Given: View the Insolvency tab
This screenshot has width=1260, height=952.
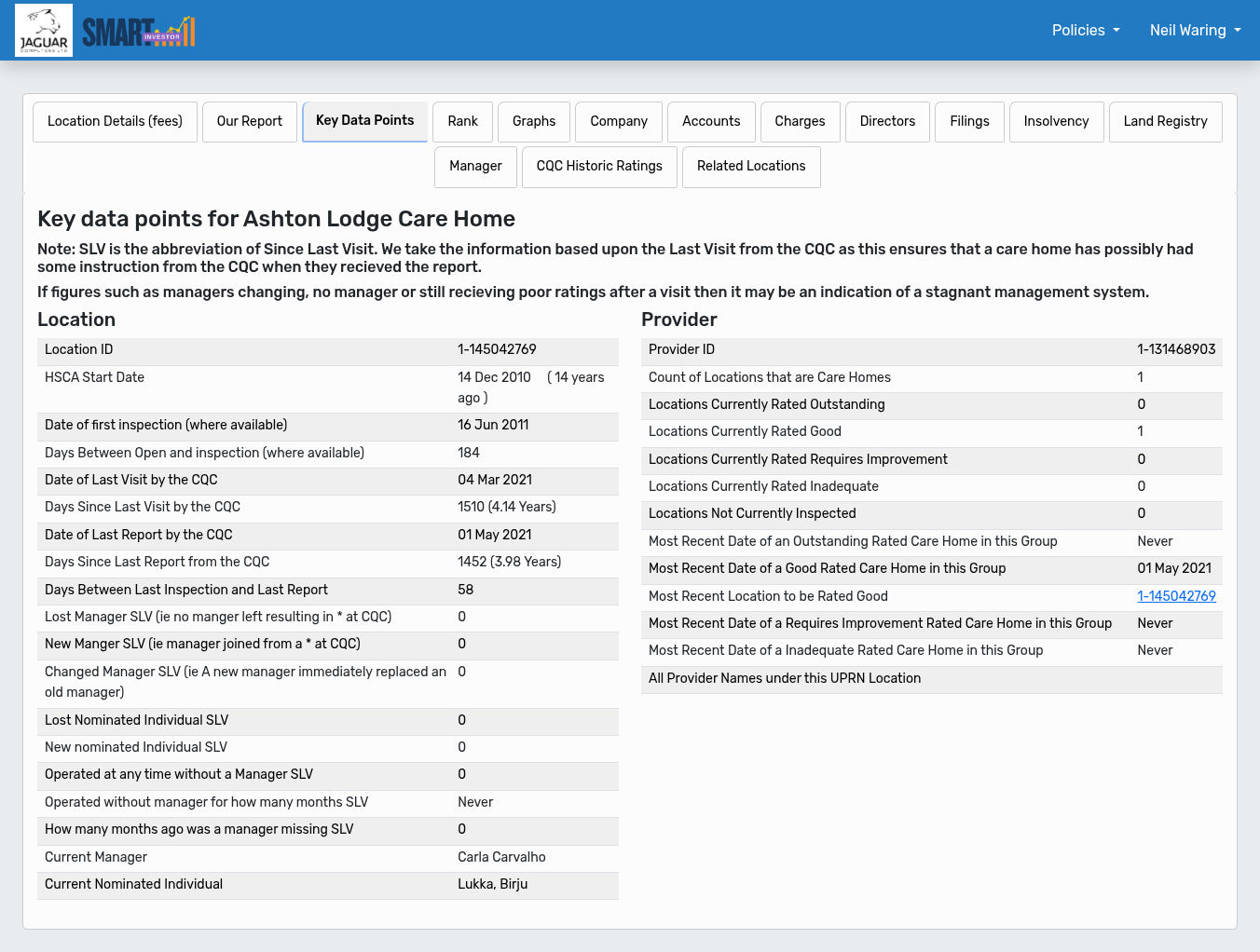Looking at the screenshot, I should [1056, 122].
